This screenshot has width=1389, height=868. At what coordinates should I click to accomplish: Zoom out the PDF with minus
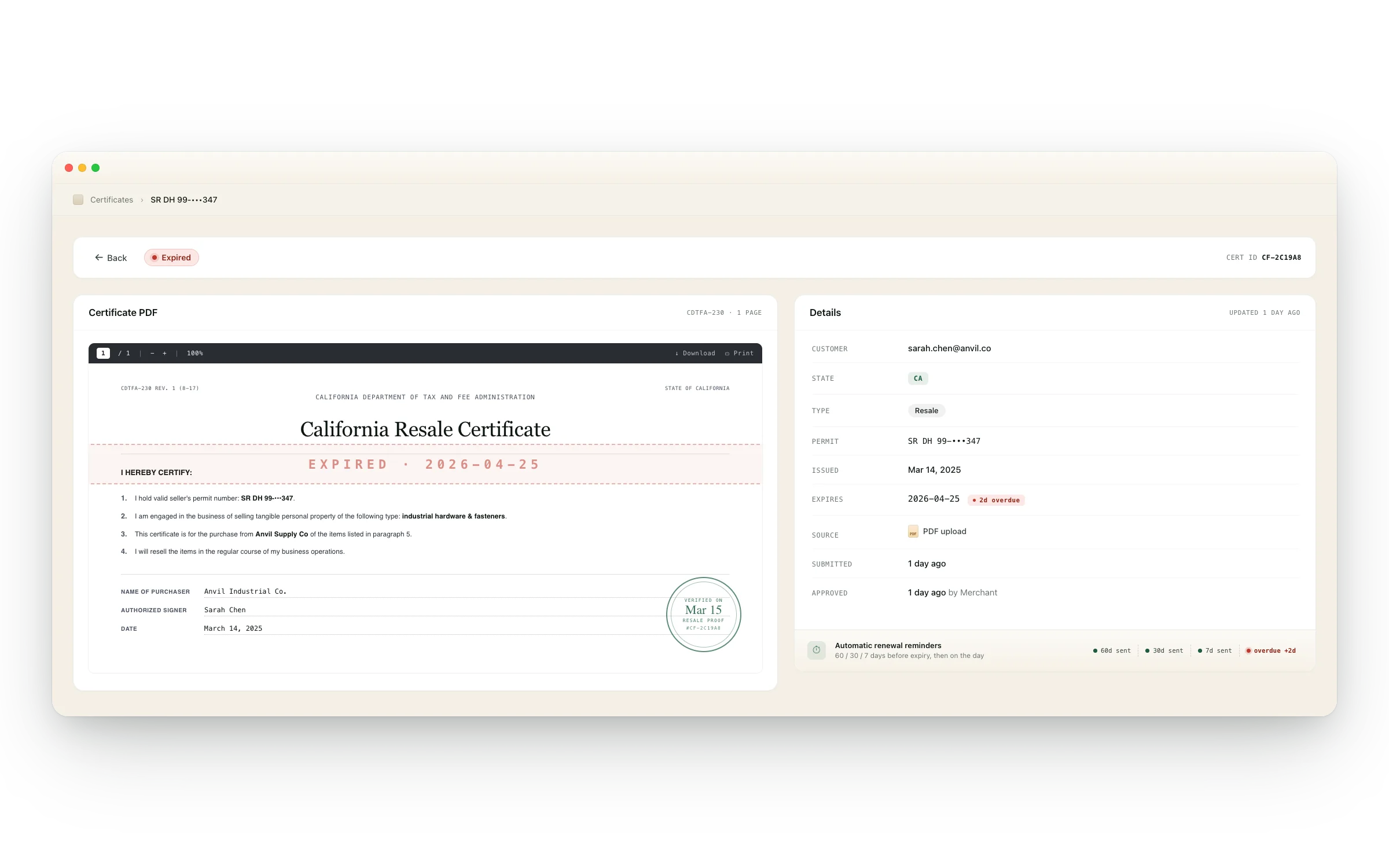[152, 353]
